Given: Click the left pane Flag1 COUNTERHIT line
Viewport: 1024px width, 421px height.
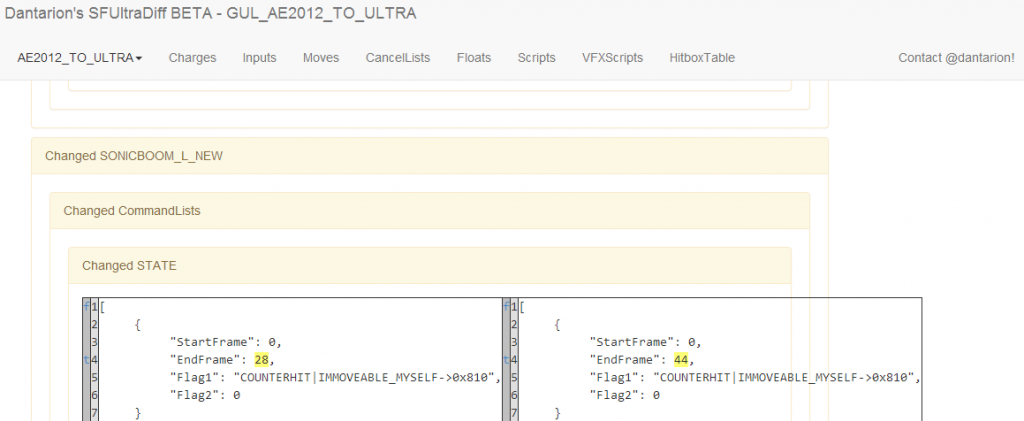Looking at the screenshot, I should coord(335,377).
